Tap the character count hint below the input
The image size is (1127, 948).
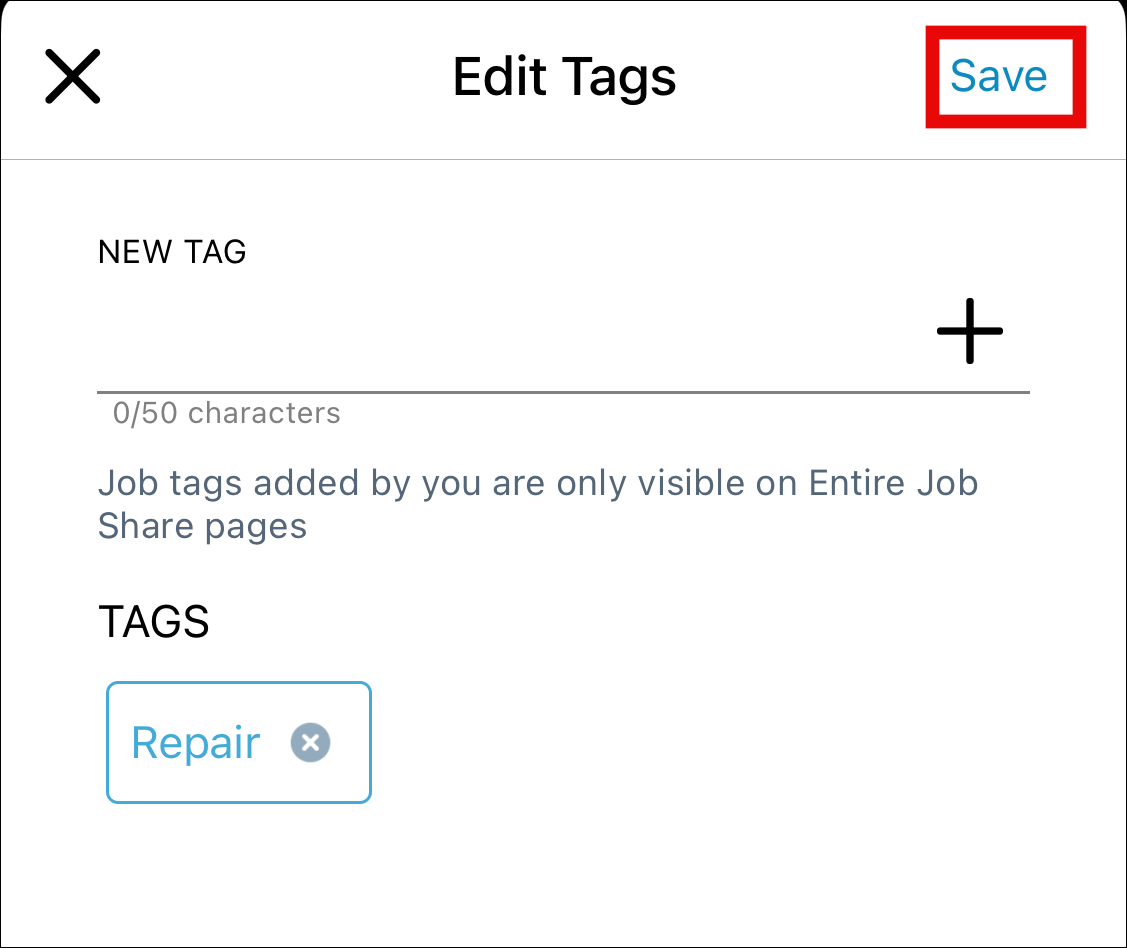[x=227, y=413]
